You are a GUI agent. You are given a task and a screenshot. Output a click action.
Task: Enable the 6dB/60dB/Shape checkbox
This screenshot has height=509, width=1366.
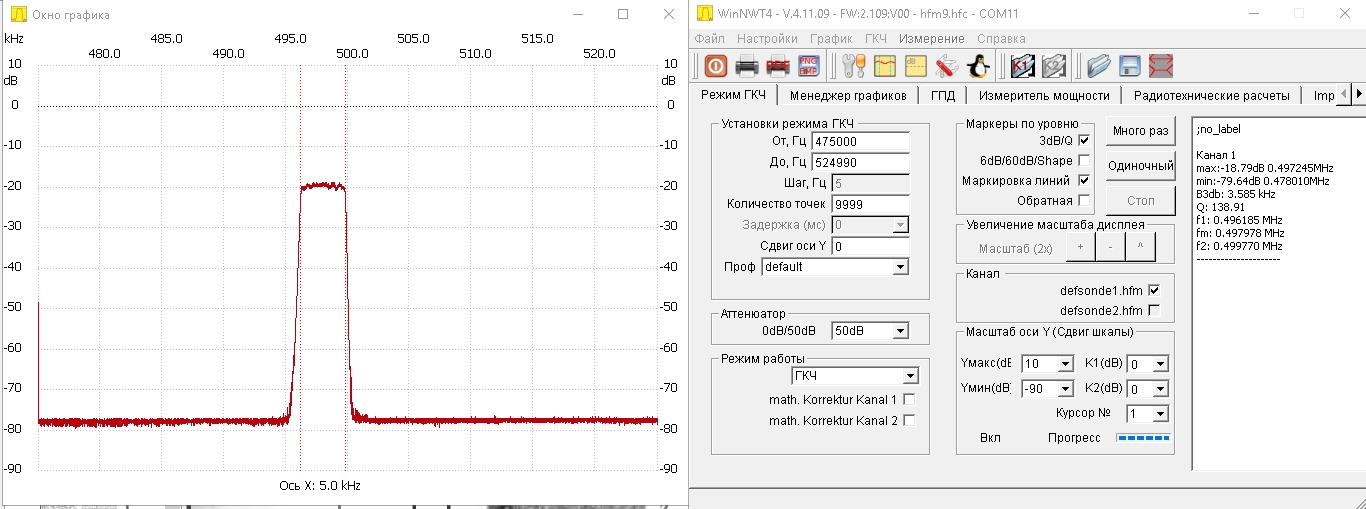(1084, 161)
